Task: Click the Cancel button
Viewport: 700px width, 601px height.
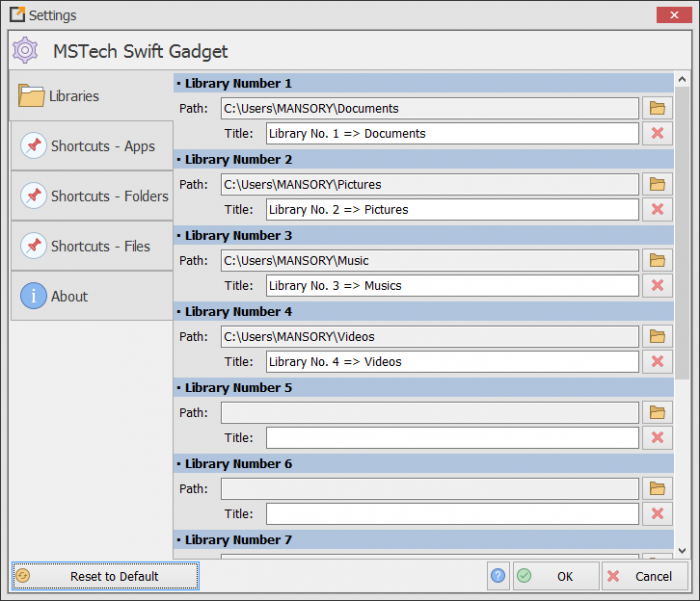Action: (x=641, y=576)
